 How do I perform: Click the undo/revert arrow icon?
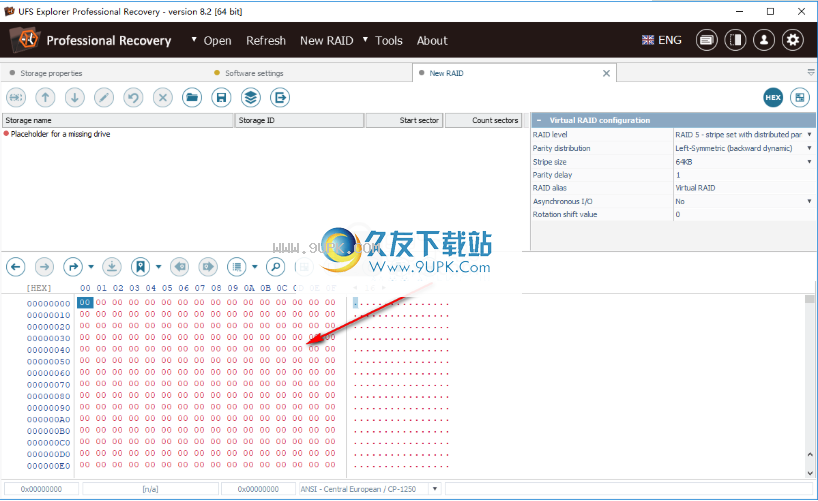pos(134,98)
